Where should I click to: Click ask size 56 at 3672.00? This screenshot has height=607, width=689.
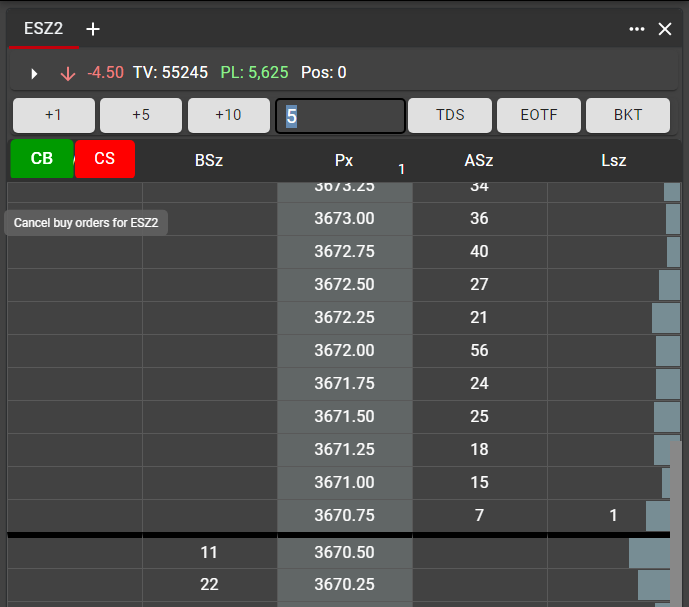pos(479,350)
